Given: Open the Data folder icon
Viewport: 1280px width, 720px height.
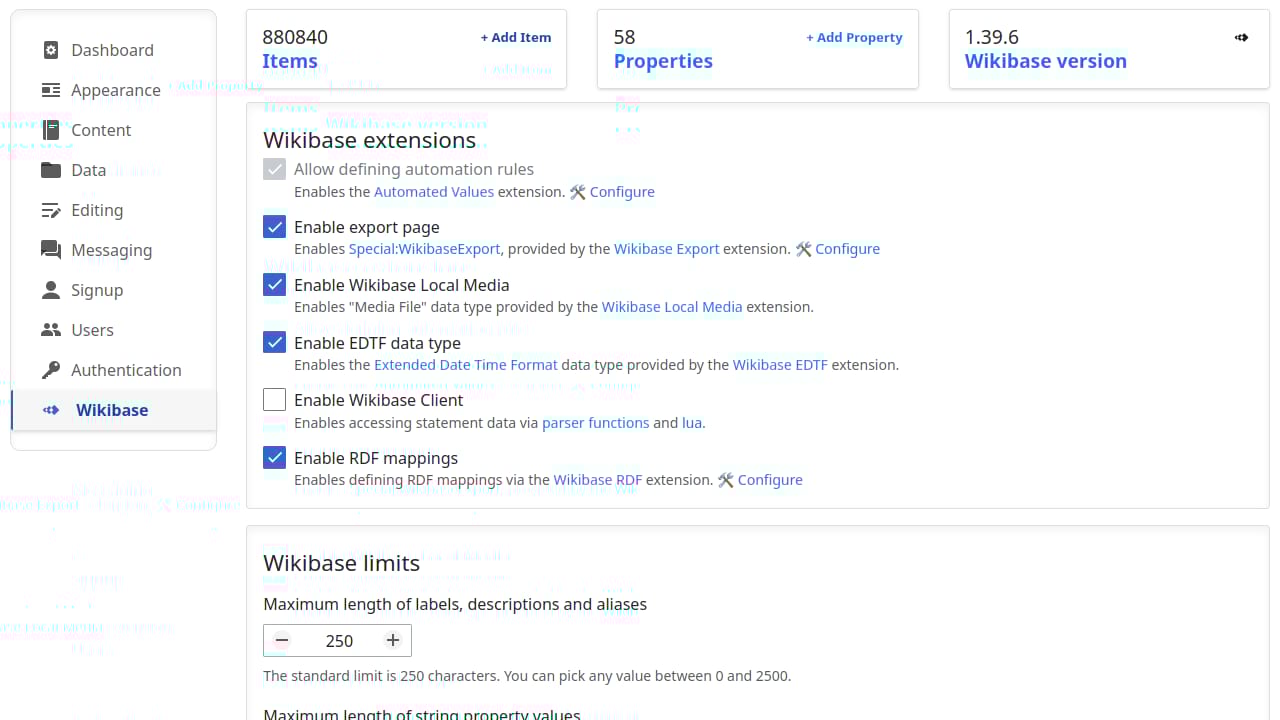Looking at the screenshot, I should click(49, 170).
